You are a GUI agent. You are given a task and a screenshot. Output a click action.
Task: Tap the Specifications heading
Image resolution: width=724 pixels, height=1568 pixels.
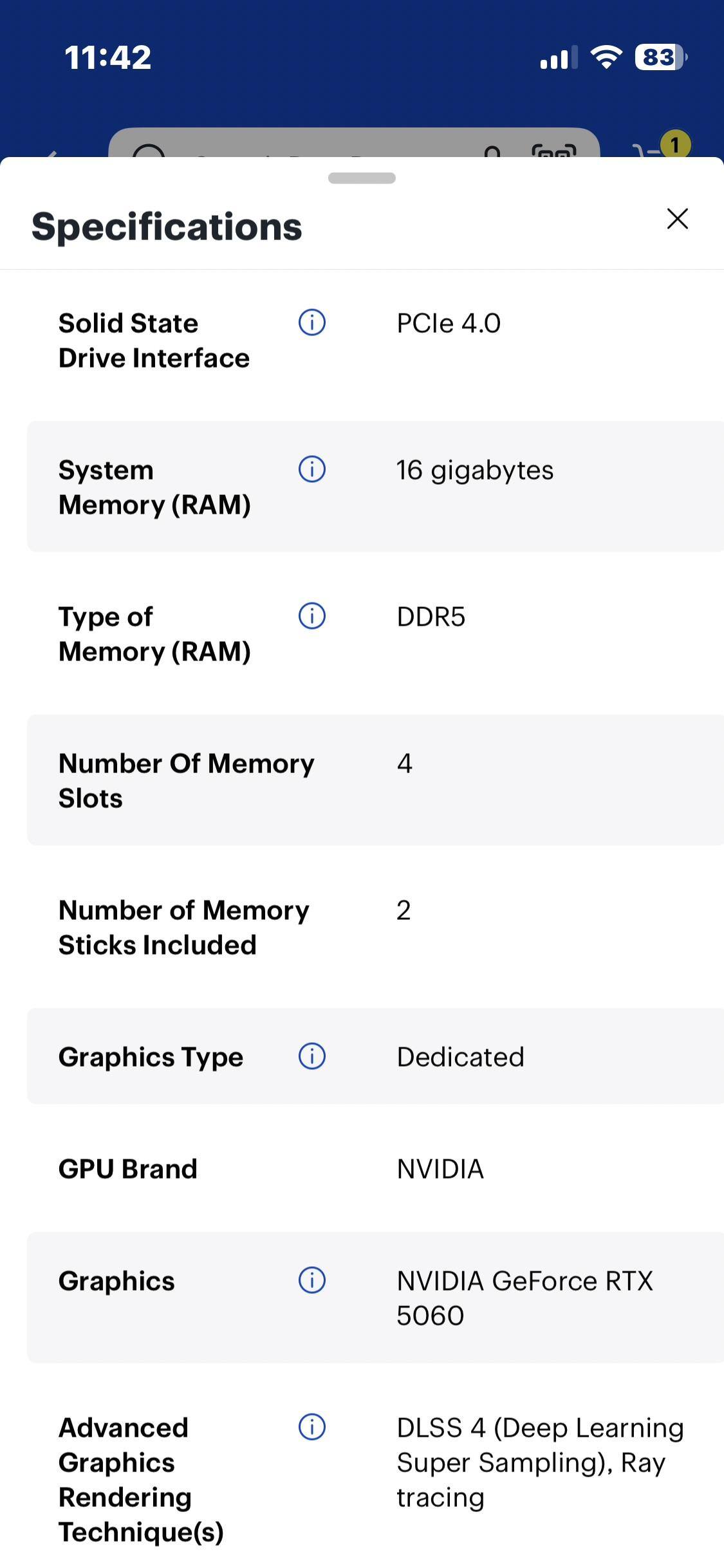click(167, 227)
